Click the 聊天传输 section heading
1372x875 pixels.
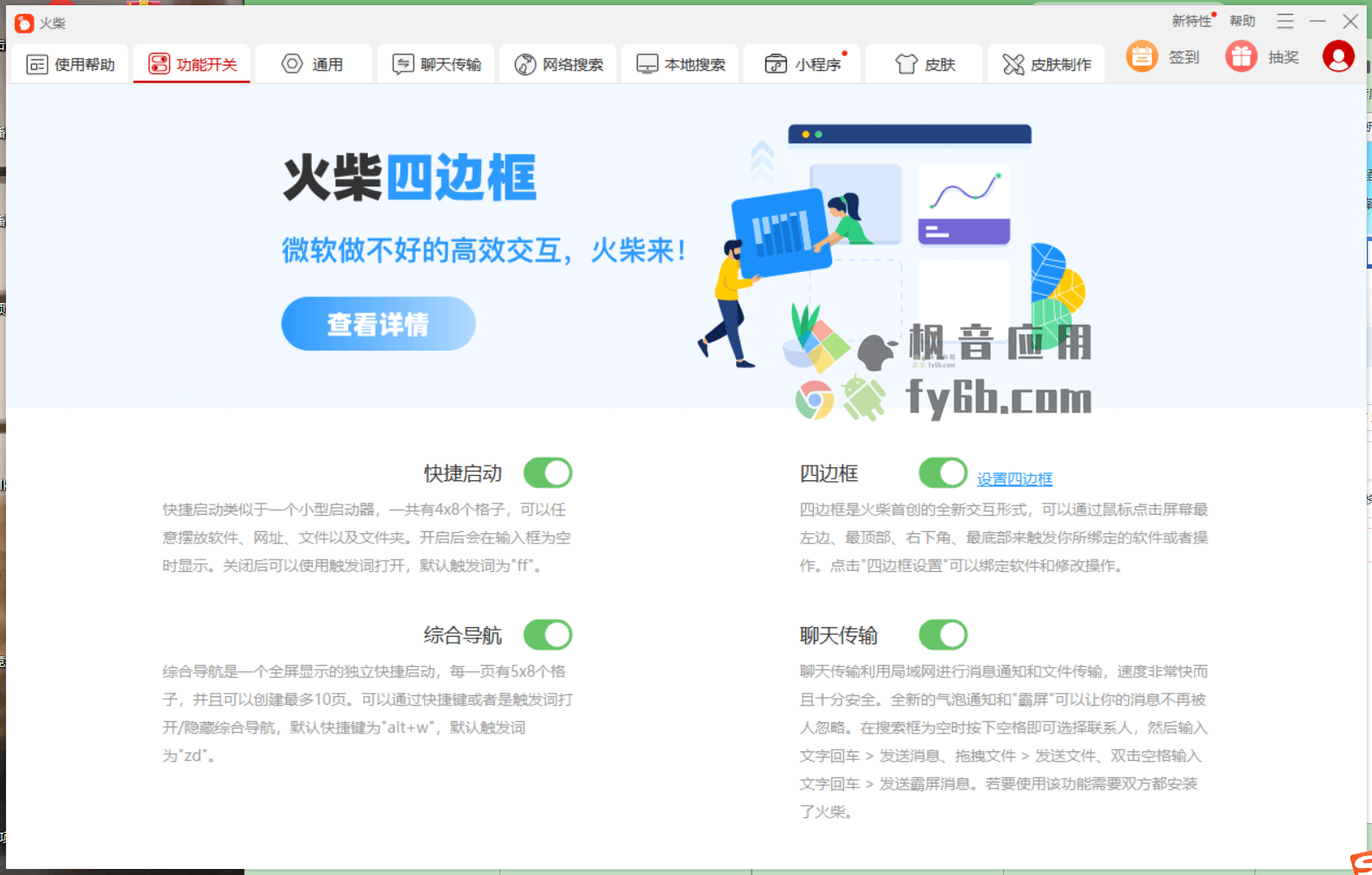coord(838,636)
